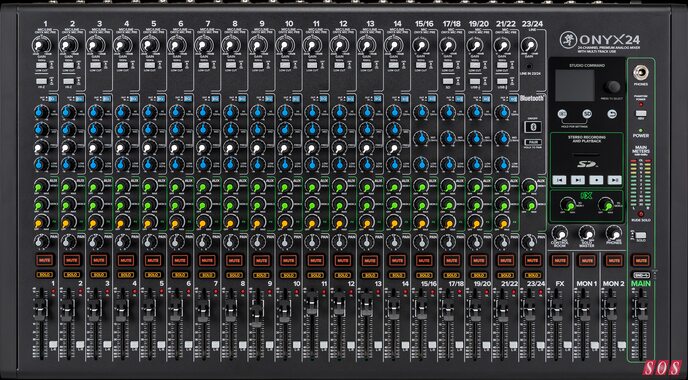Mute the MON 1 output
Screen dimensions: 688x380
[x=587, y=260]
